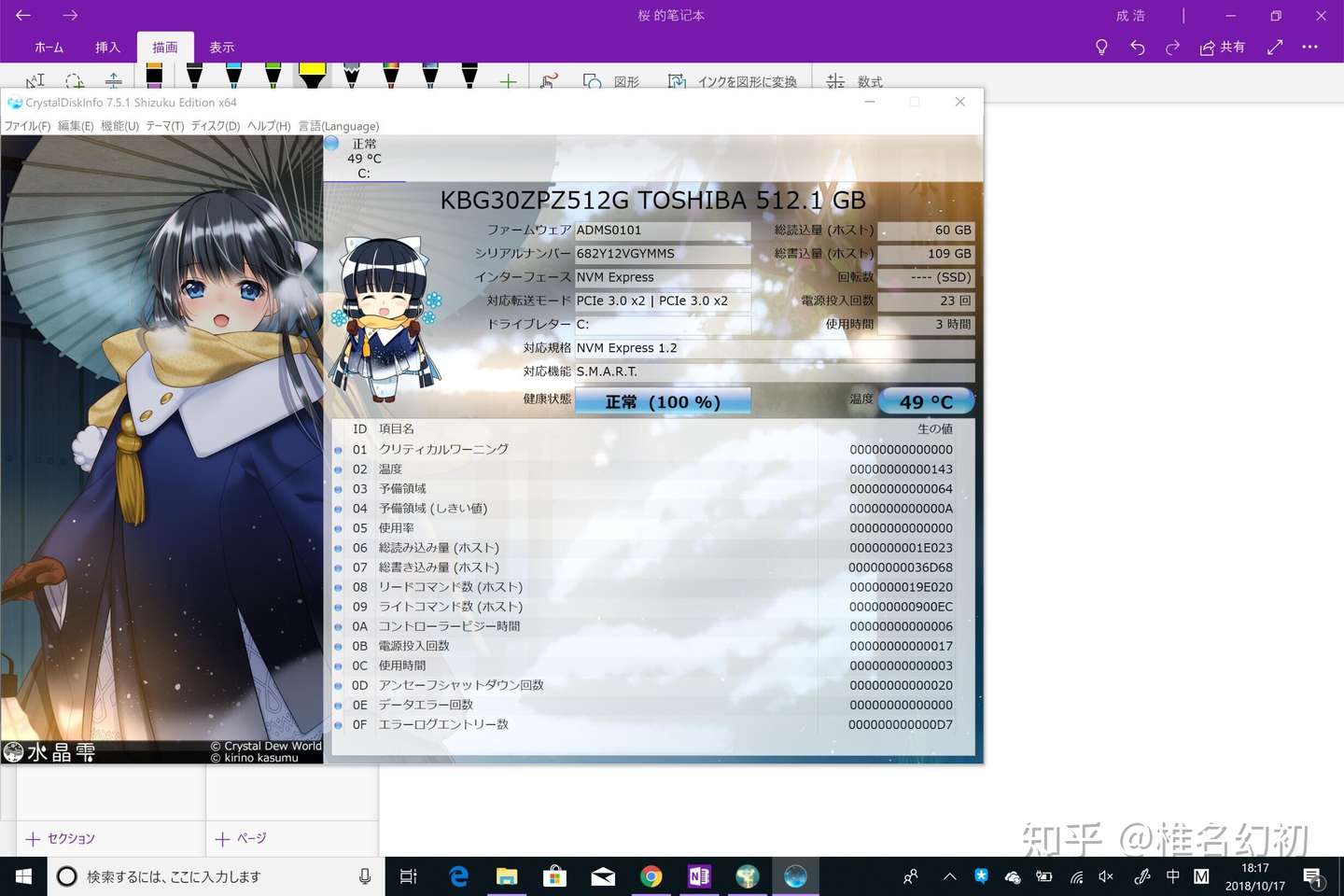Open the Mail app on taskbar
Viewport: 1344px width, 896px height.
pos(603,876)
